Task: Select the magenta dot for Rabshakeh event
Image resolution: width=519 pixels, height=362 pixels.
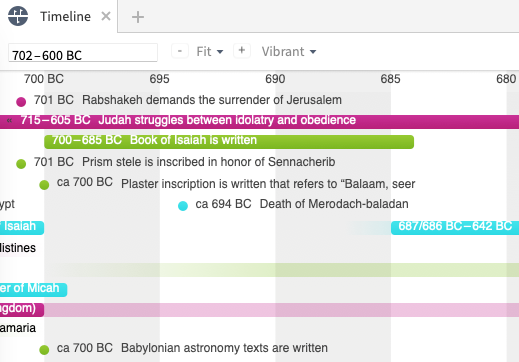Action: pyautogui.click(x=21, y=101)
